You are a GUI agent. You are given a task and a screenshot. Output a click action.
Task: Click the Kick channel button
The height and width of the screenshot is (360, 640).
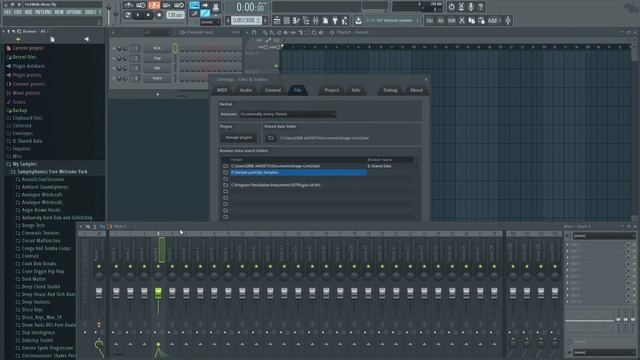point(157,48)
